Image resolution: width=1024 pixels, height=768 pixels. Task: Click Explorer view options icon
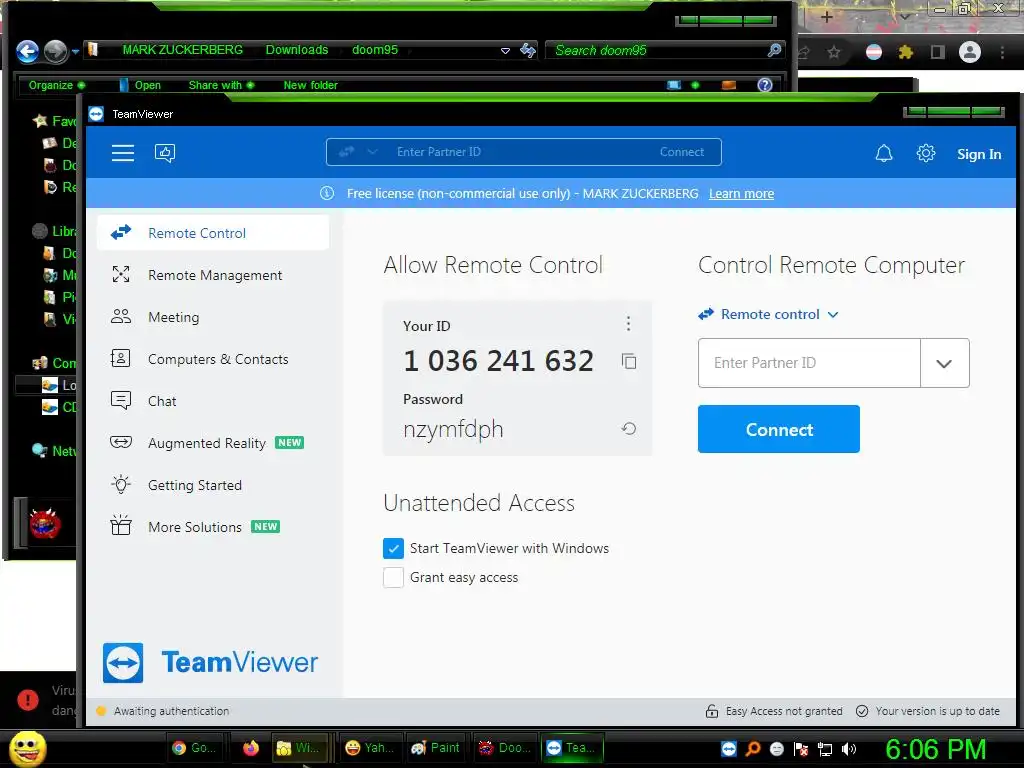(673, 85)
